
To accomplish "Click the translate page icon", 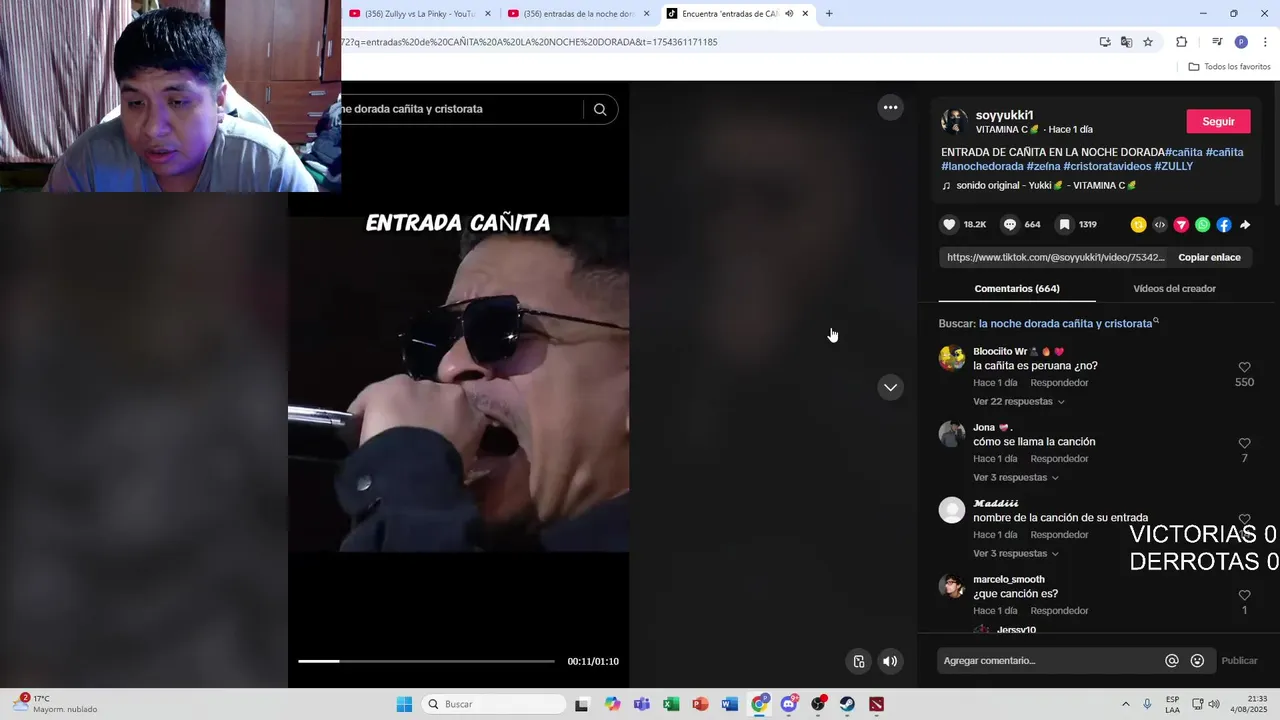I will 1126,42.
